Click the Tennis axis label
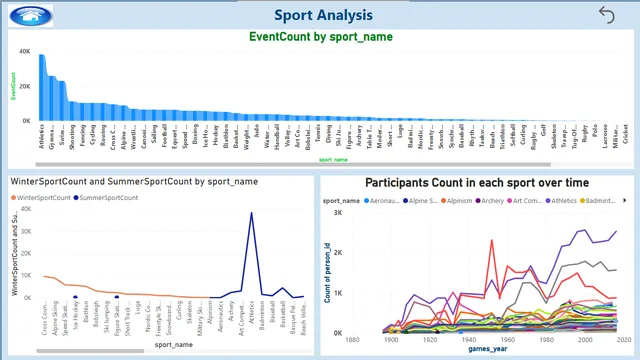 click(x=318, y=133)
